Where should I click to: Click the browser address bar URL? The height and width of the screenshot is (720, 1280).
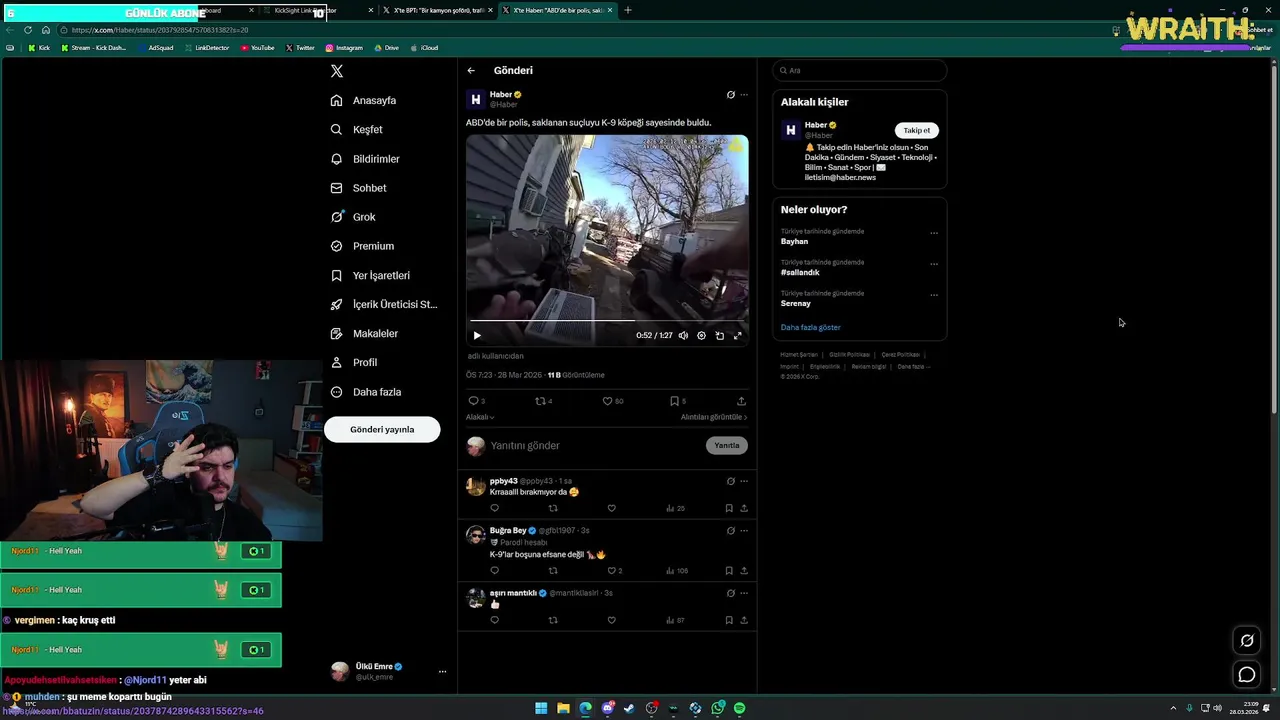(160, 30)
